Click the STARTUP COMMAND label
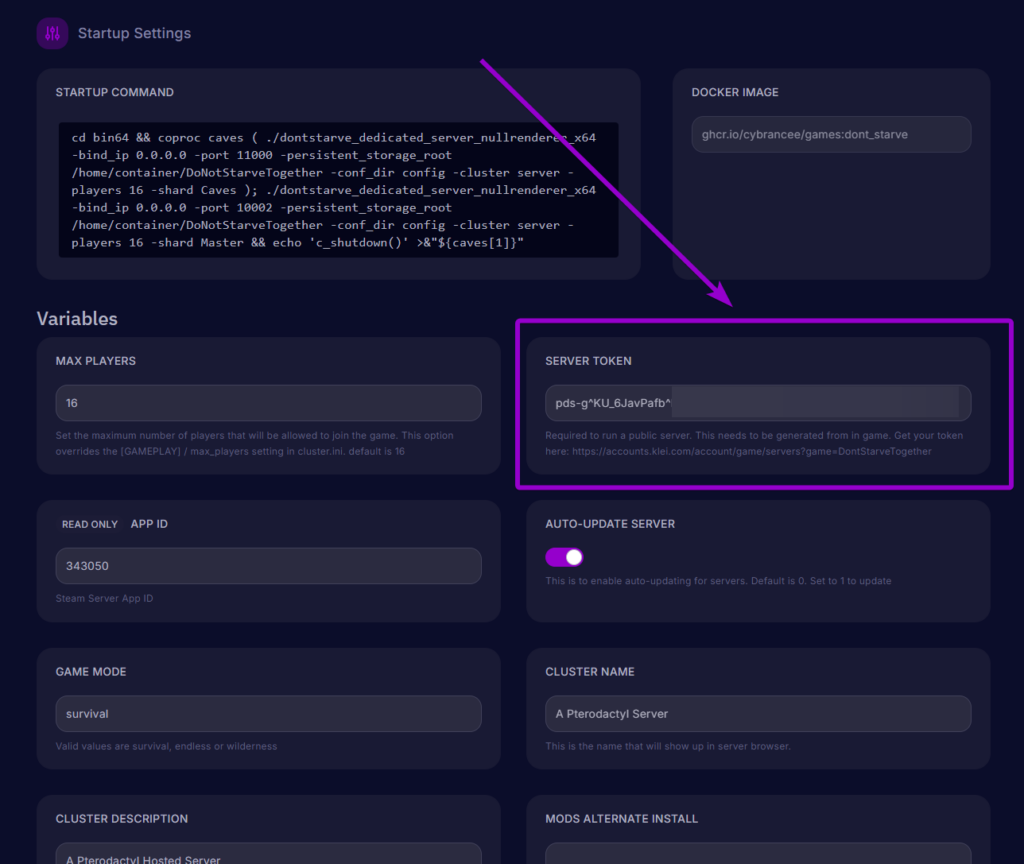This screenshot has width=1024, height=864. coord(115,92)
